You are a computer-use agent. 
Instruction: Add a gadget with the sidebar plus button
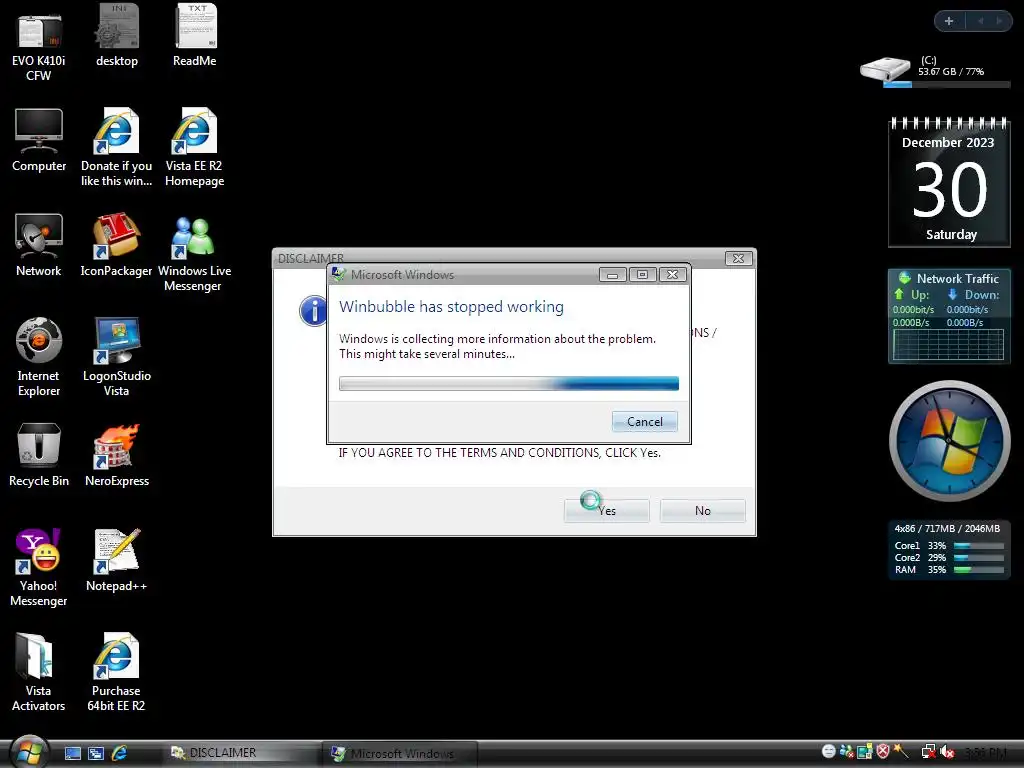click(949, 21)
